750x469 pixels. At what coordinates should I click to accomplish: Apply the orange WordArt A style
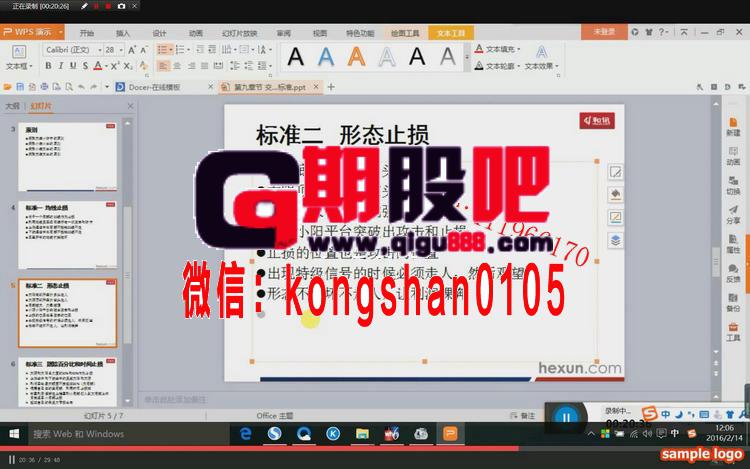(356, 57)
